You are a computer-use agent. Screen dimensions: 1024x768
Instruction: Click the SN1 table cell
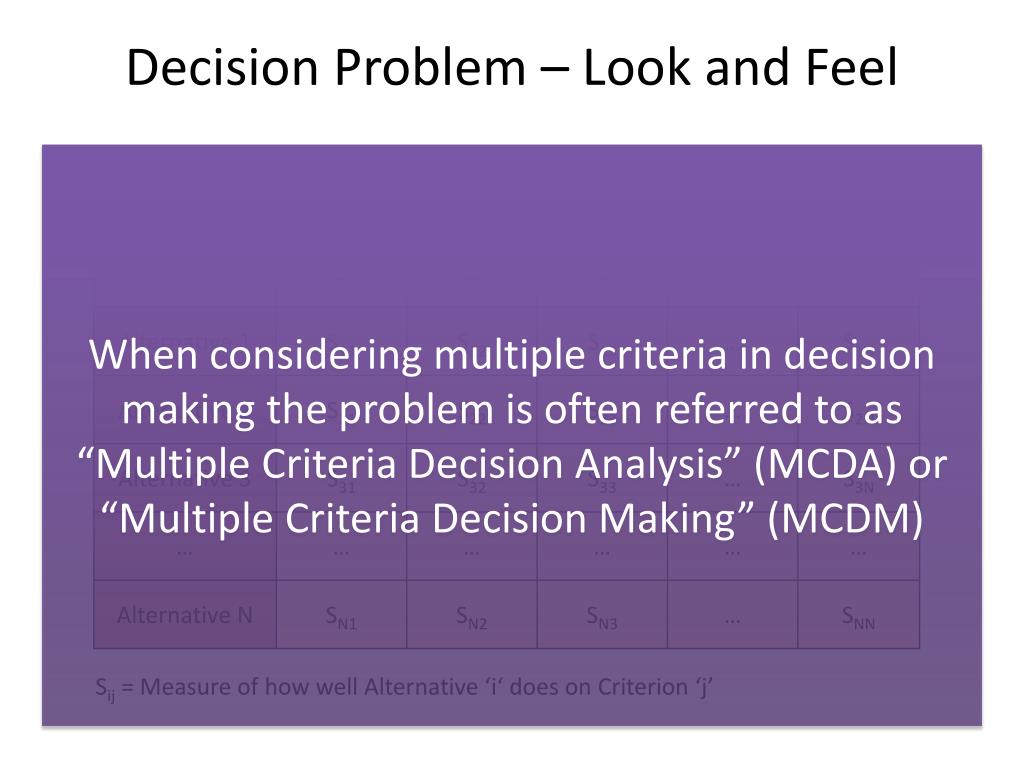tap(342, 615)
